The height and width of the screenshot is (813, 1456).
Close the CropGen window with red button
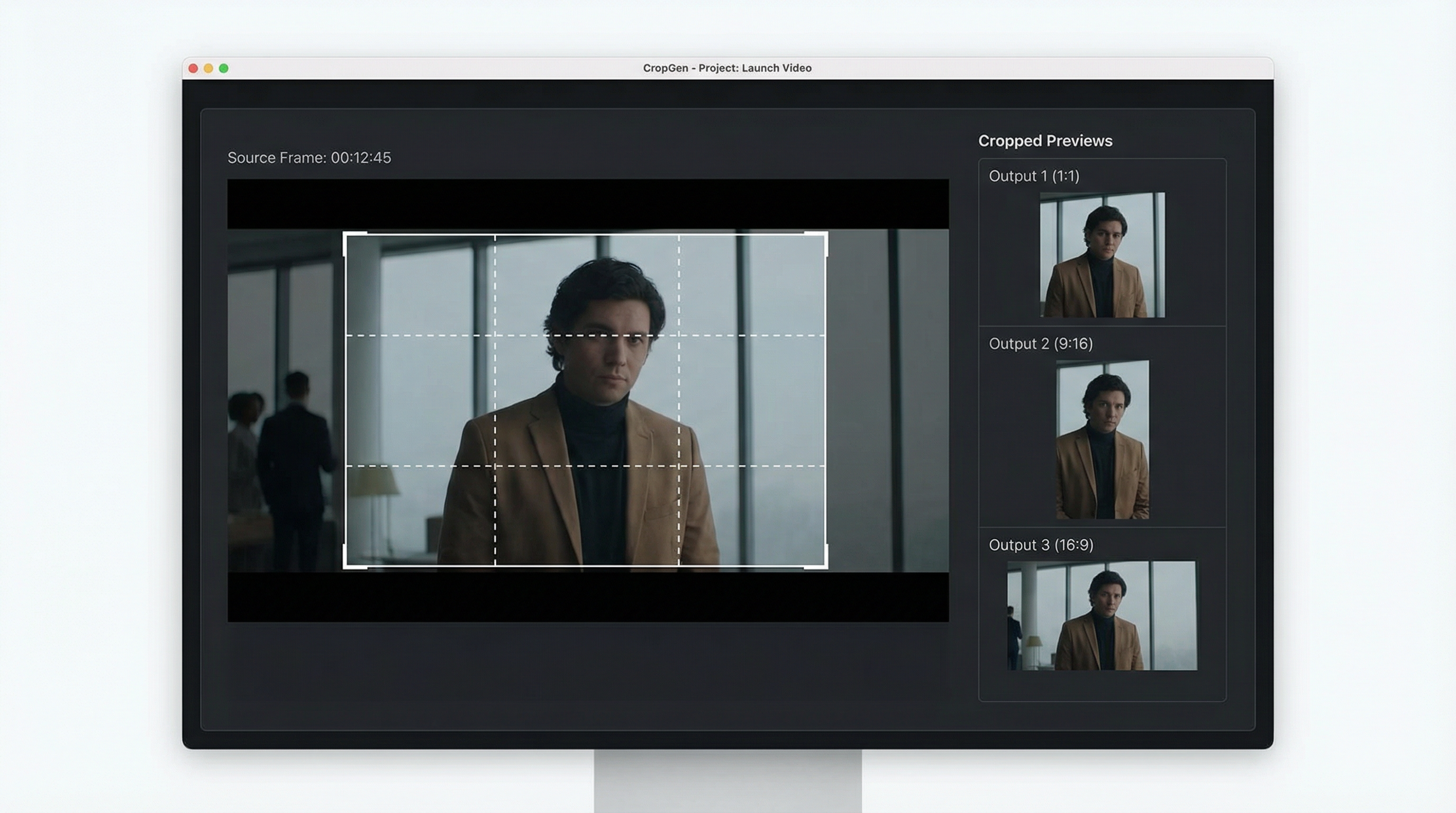(x=193, y=68)
